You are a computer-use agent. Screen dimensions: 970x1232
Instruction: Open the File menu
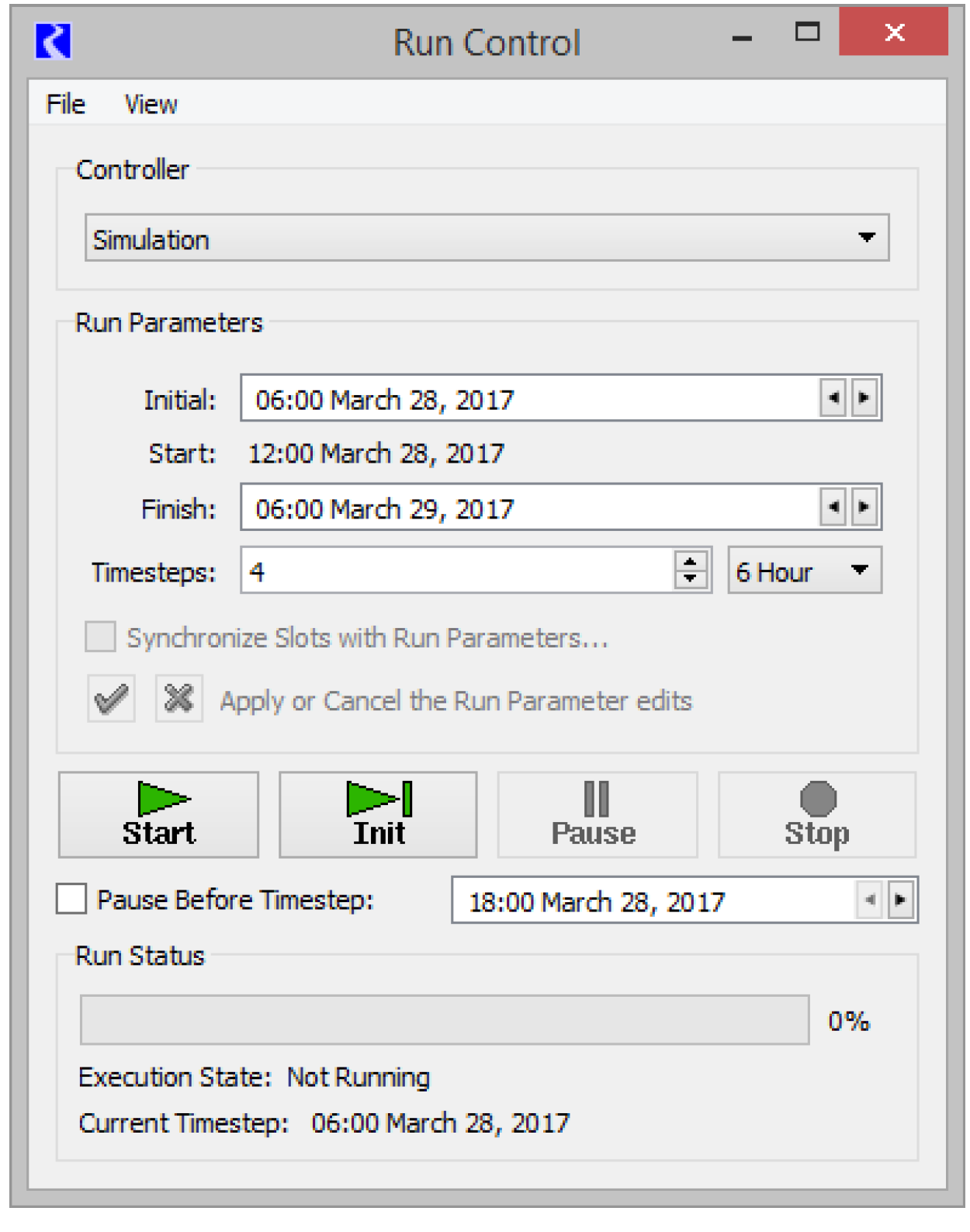pos(65,104)
